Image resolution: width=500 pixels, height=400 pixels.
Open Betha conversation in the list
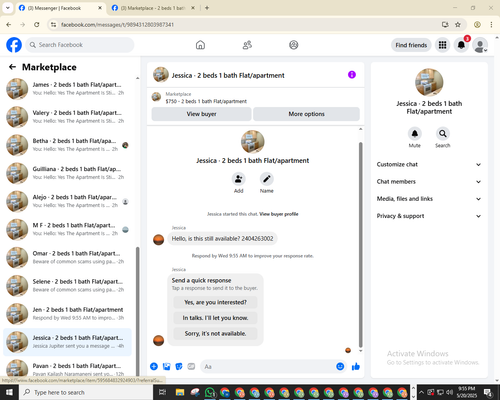click(67, 145)
